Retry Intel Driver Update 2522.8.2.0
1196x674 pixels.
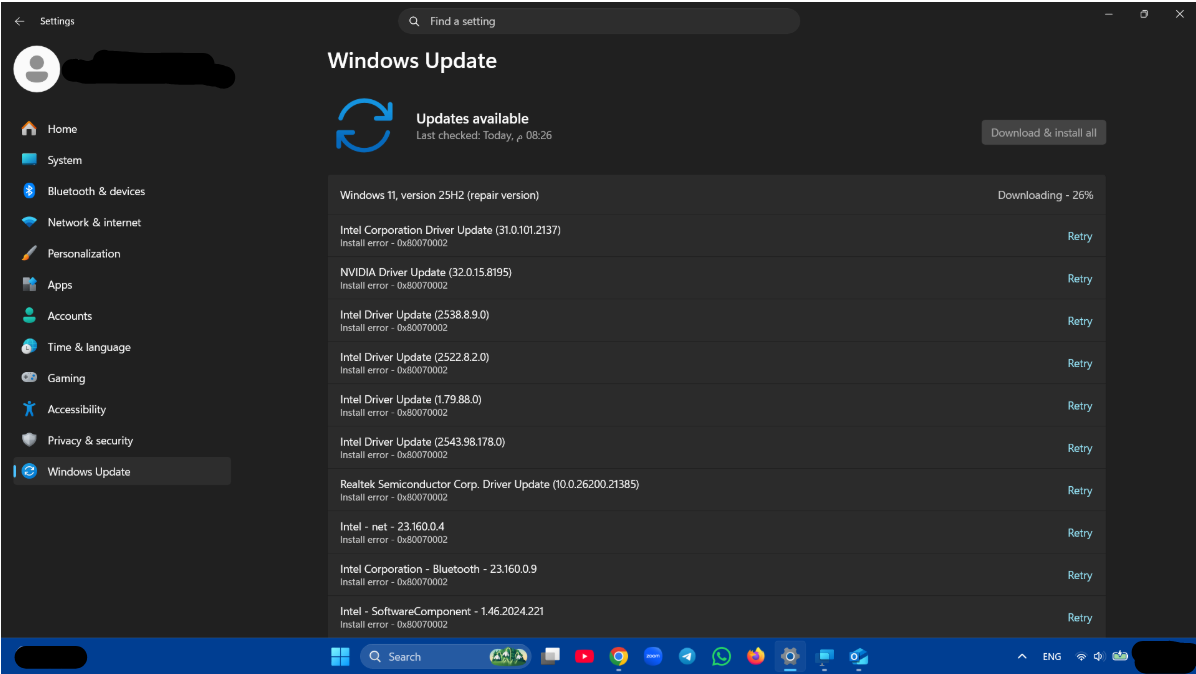click(x=1079, y=364)
